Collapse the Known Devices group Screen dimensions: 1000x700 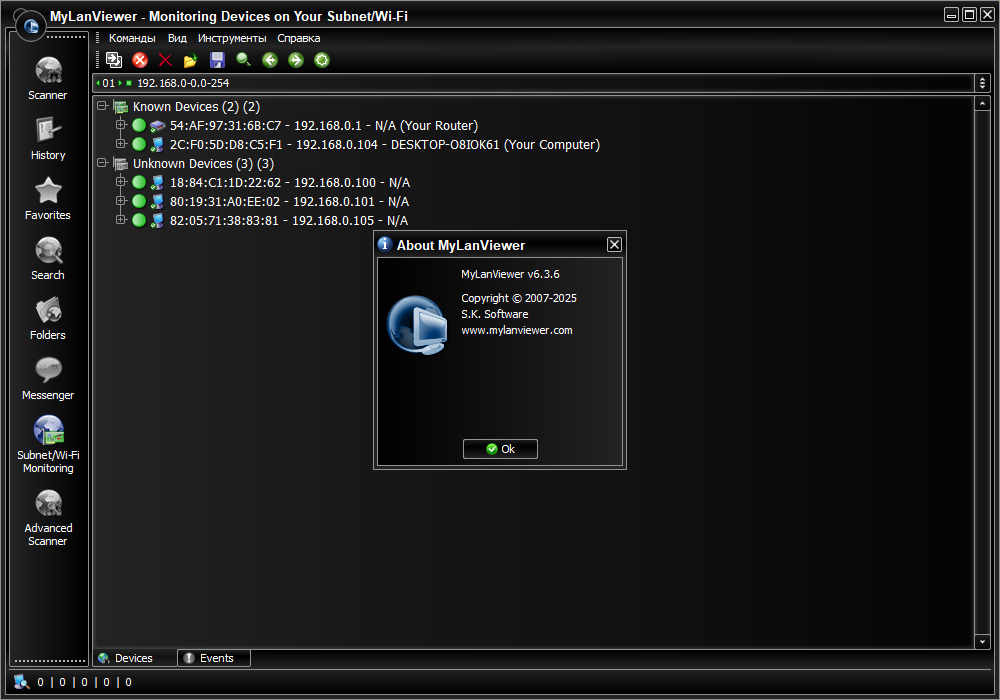click(102, 106)
